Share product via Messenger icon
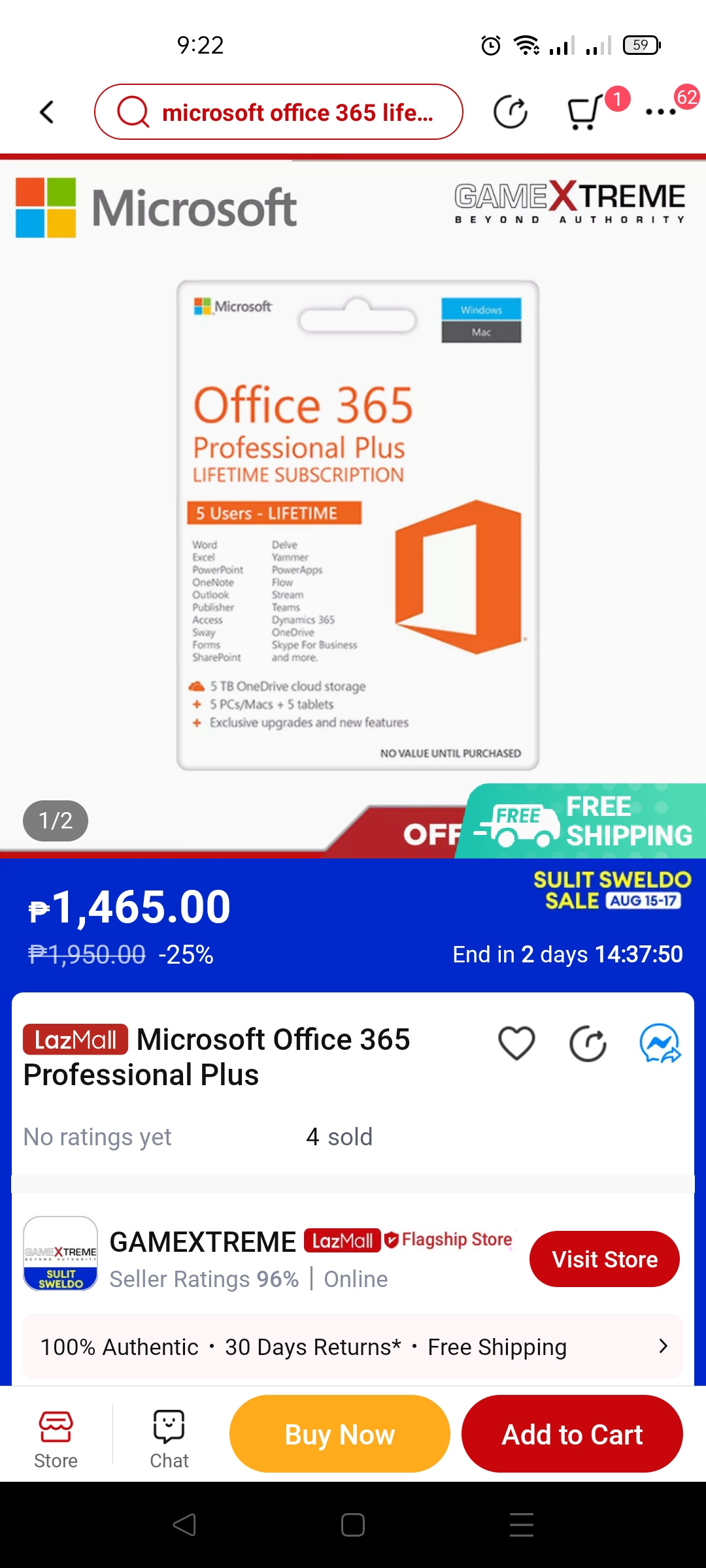The height and width of the screenshot is (1568, 706). click(x=660, y=1043)
